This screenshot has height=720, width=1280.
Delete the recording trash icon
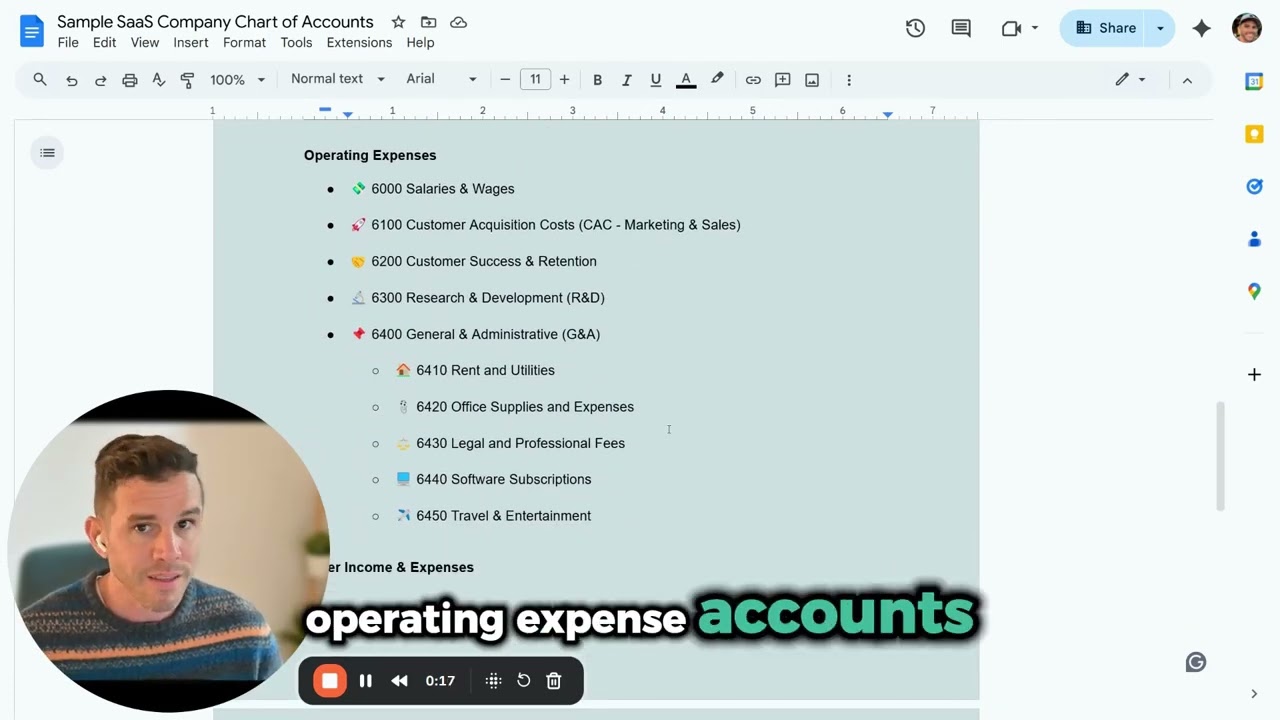pos(553,681)
